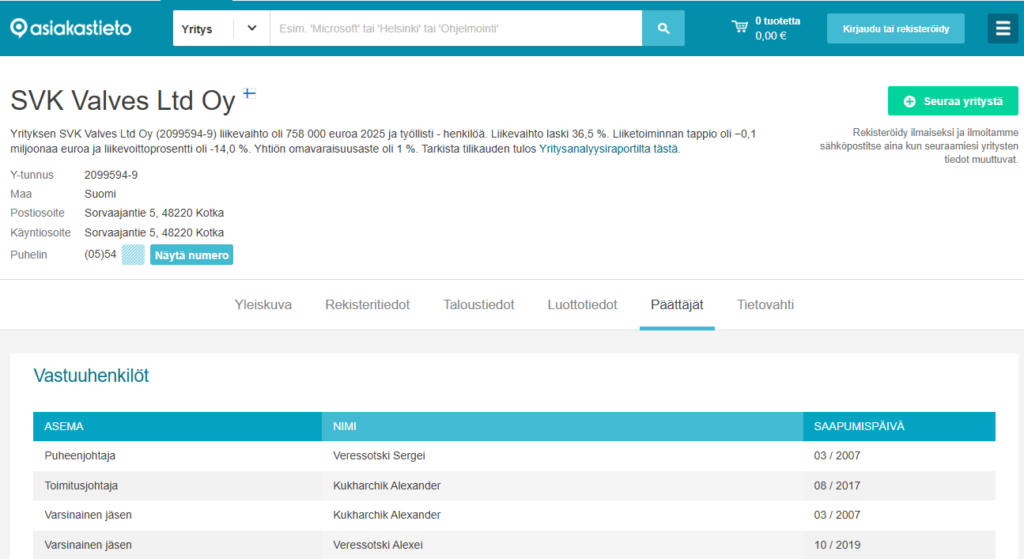The width and height of the screenshot is (1024, 559).
Task: Click Näytä numero button
Action: [x=191, y=255]
